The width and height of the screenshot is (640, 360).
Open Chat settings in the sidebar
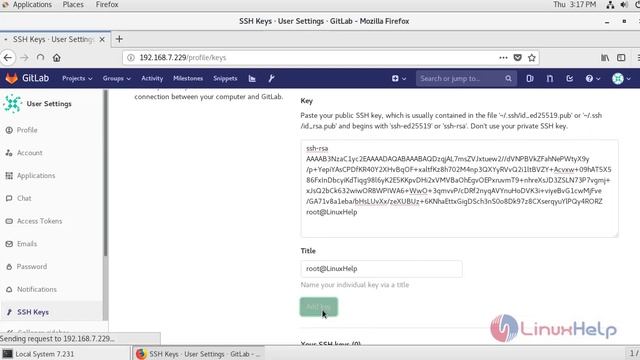(x=24, y=198)
